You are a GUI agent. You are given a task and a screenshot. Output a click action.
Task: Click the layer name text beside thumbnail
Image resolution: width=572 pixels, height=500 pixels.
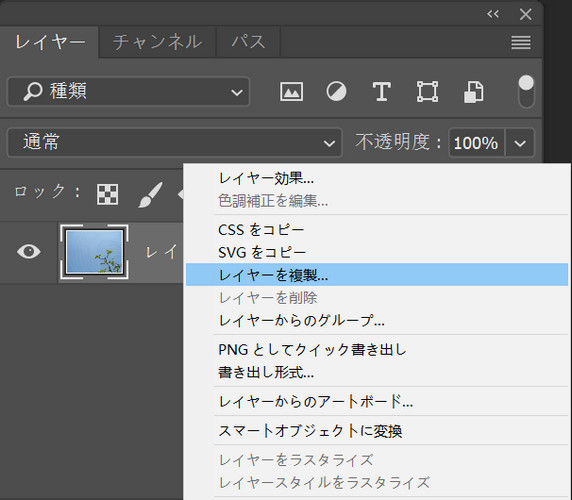pos(162,252)
